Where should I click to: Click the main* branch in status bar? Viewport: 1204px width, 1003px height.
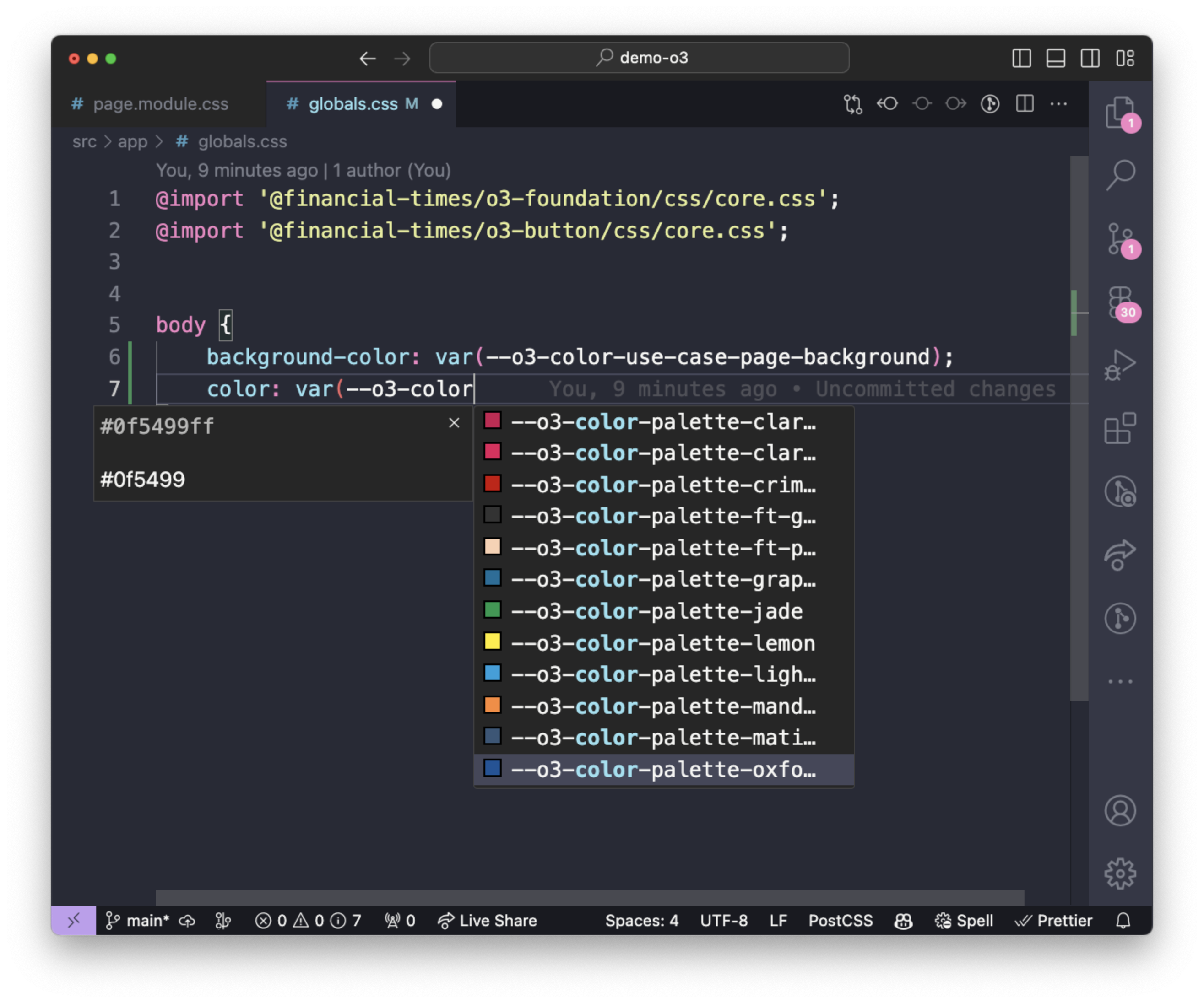pyautogui.click(x=137, y=921)
